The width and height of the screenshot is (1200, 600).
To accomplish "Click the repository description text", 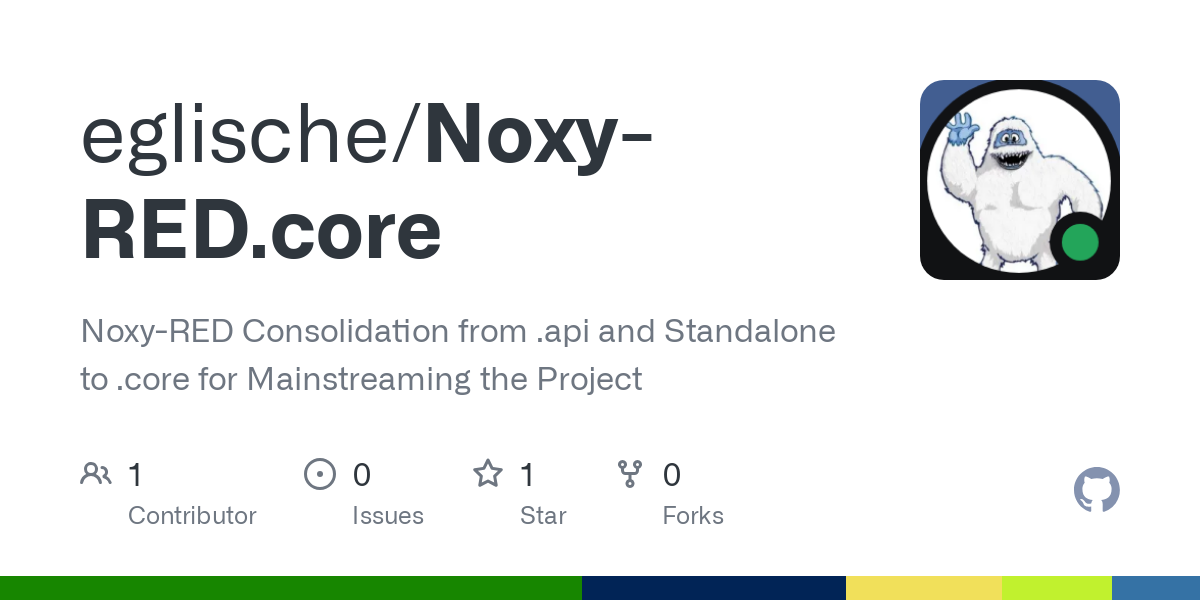I will pos(458,355).
